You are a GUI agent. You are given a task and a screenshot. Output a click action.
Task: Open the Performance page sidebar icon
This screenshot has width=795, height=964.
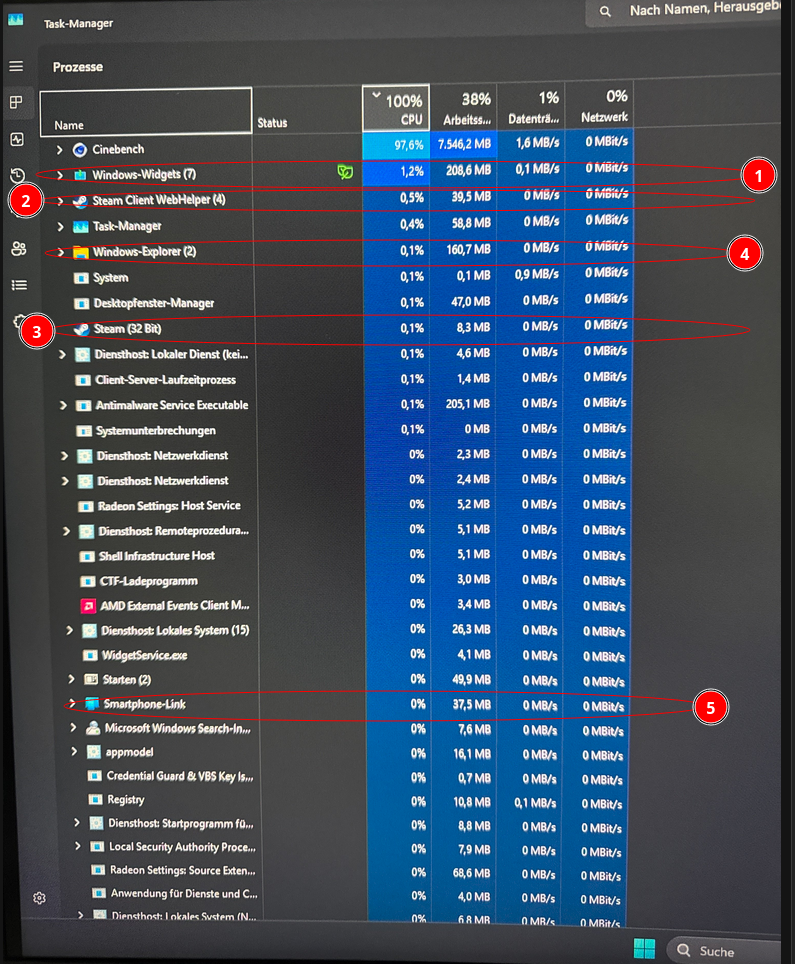[x=17, y=139]
